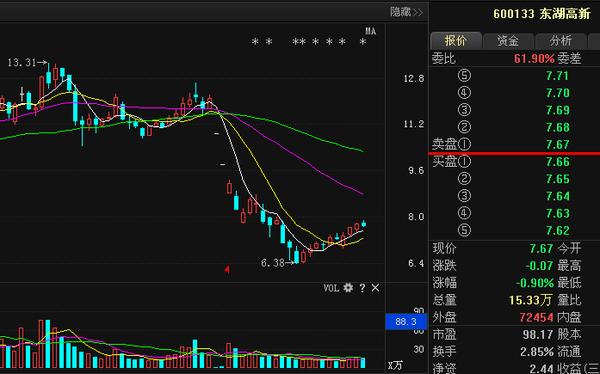Screen dimensions: 600x374
Task: Collapse side panel with 隐藏>> button
Action: (x=406, y=12)
